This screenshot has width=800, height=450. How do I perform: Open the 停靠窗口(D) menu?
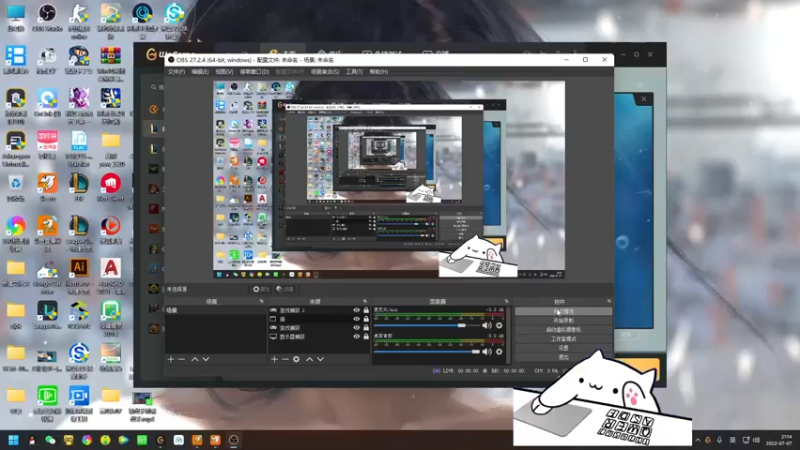tap(254, 72)
